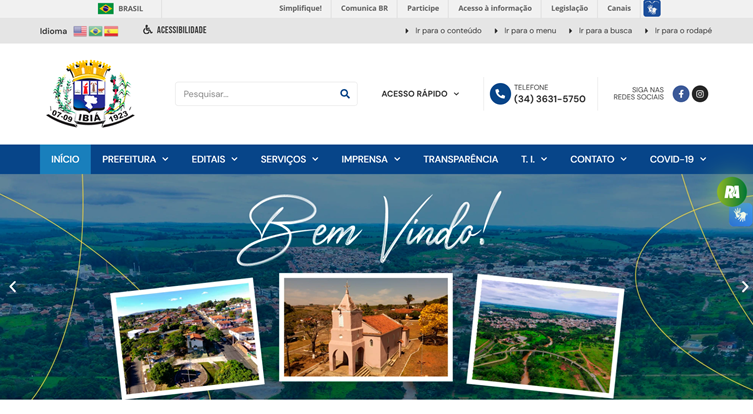Click the blue phone icon
753x414 pixels.
tap(500, 94)
